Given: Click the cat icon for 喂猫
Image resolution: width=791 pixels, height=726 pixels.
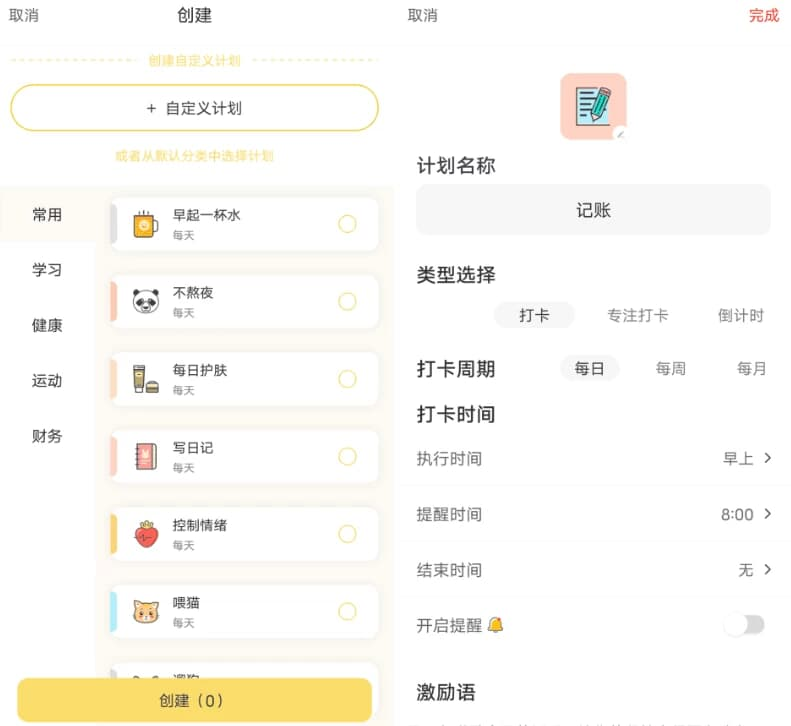Looking at the screenshot, I should point(146,611).
